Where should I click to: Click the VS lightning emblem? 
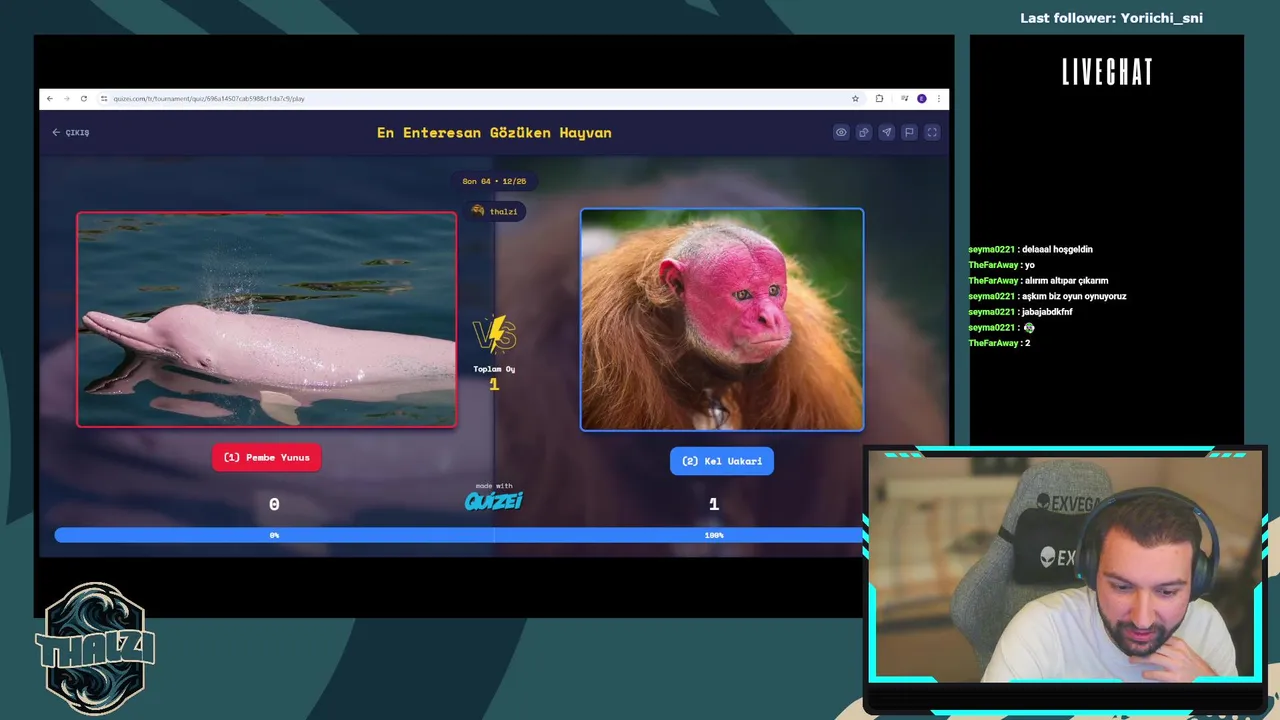[494, 335]
